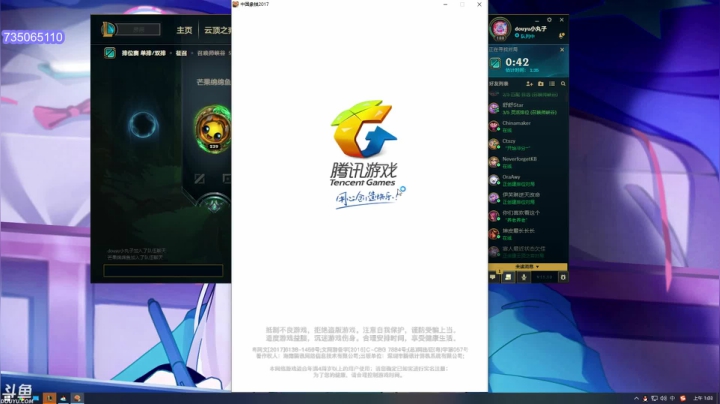Select friend Chinamaker in friends list
The height and width of the screenshot is (404, 720).
tap(528, 126)
